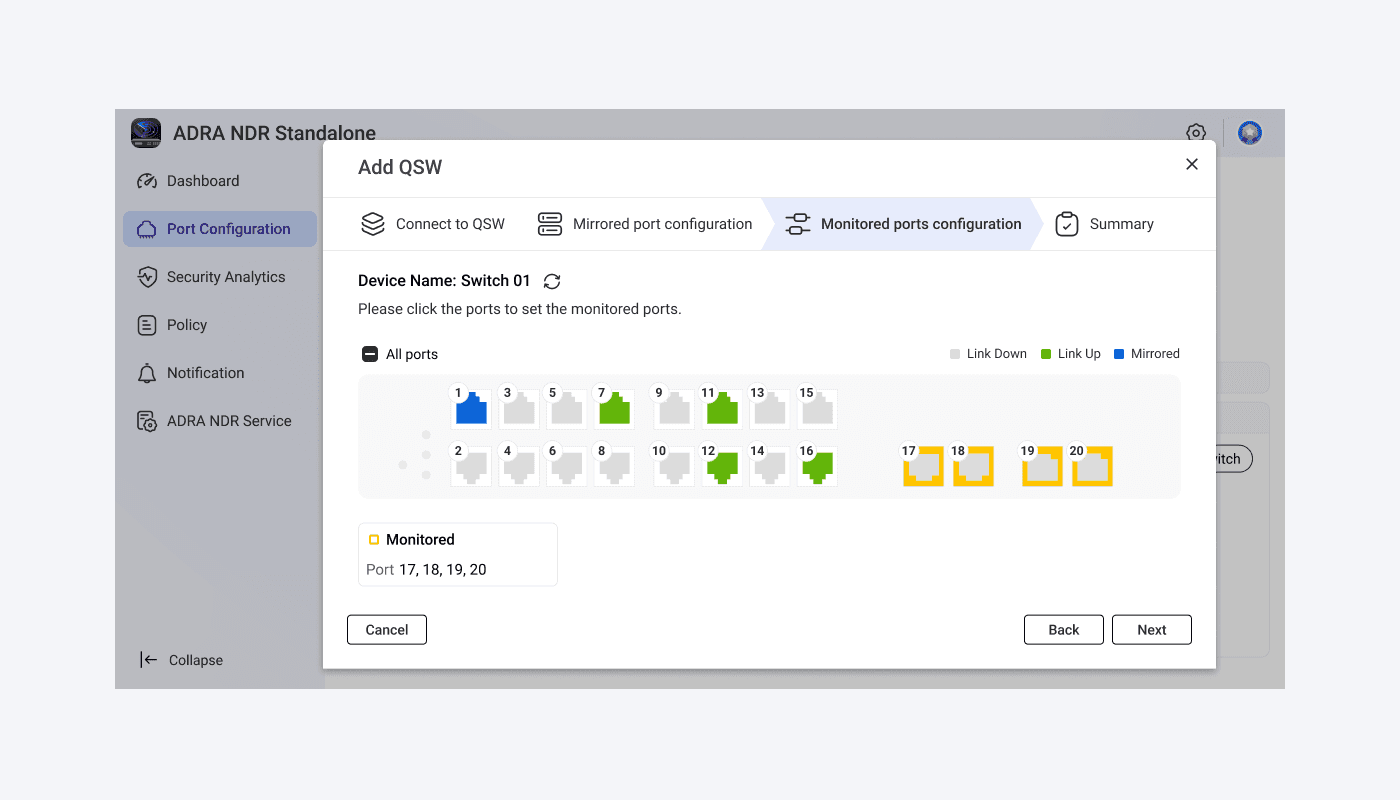Viewport: 1400px width, 800px height.
Task: Select port 9
Action: tap(674, 409)
